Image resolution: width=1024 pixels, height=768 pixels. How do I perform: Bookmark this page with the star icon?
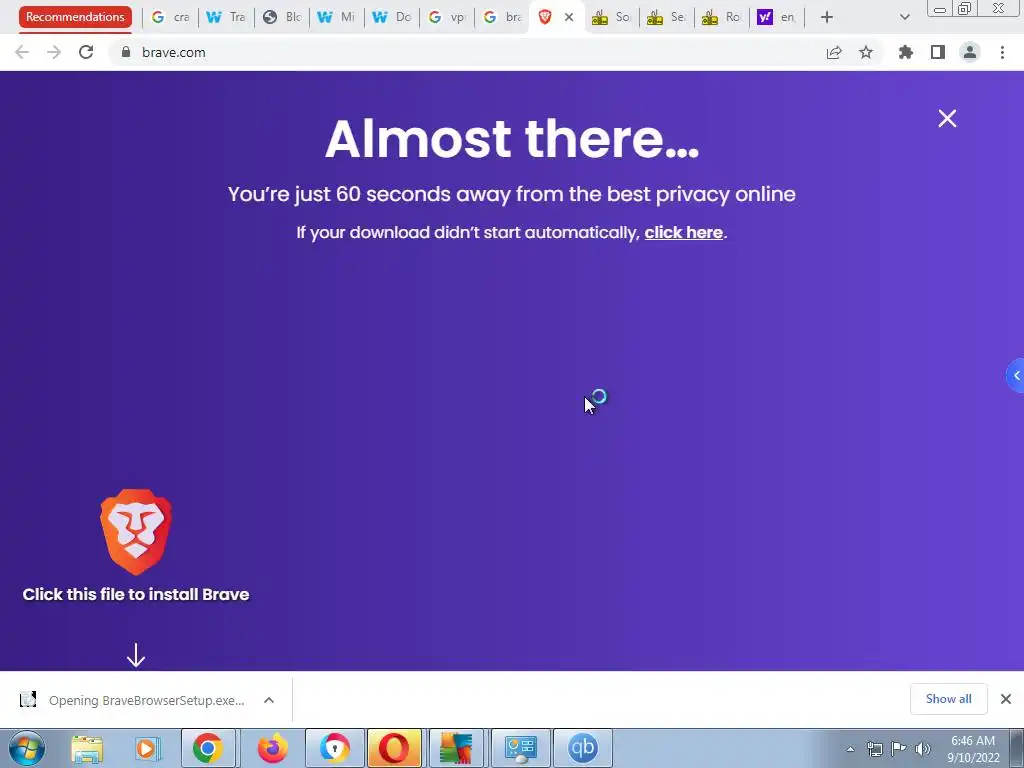tap(866, 52)
